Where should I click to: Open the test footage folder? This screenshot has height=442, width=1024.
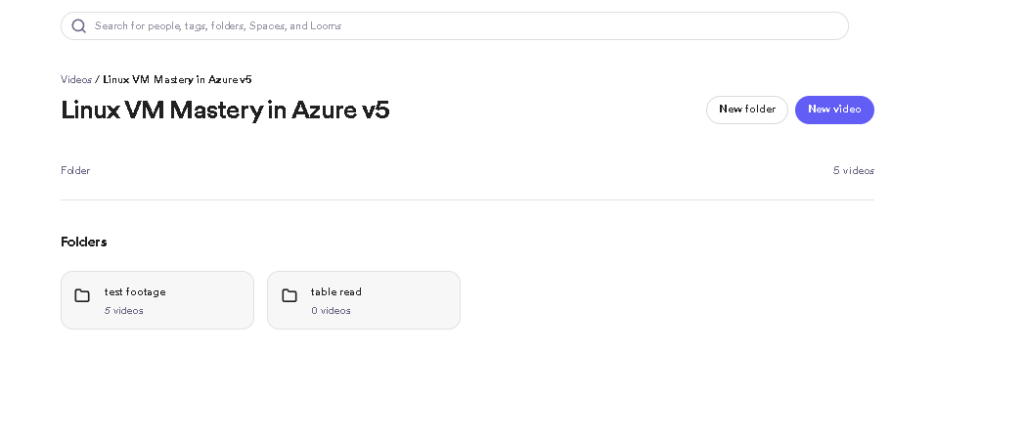tap(157, 300)
